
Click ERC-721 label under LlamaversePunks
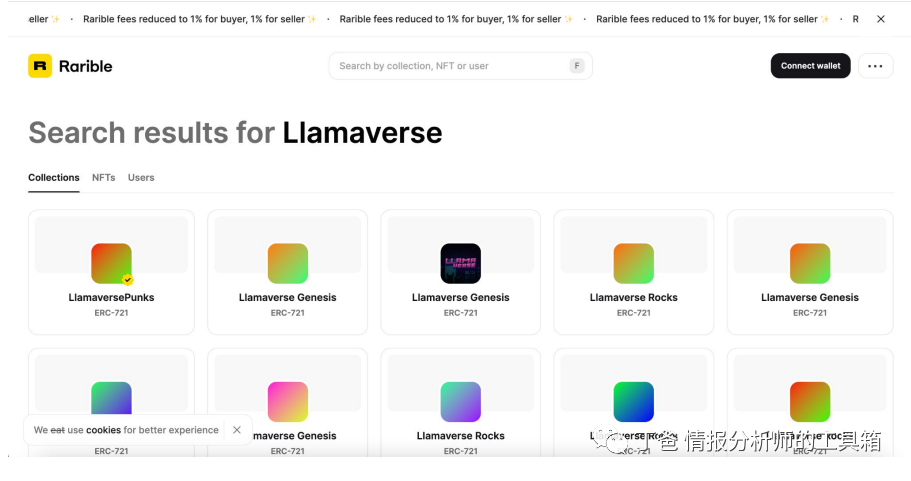pos(112,313)
